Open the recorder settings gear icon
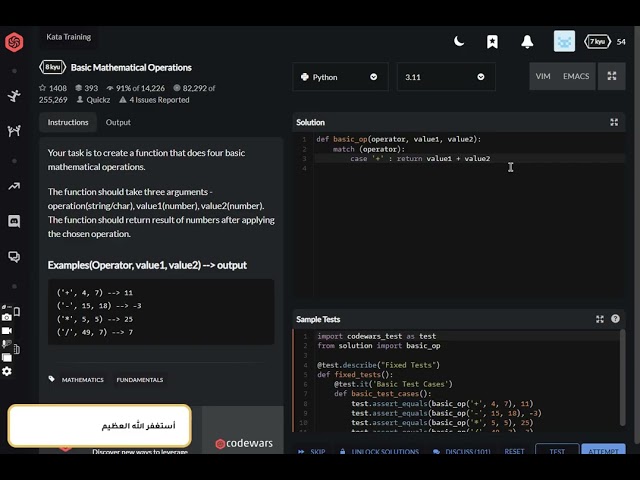Viewport: 640px width, 480px height. (7, 371)
